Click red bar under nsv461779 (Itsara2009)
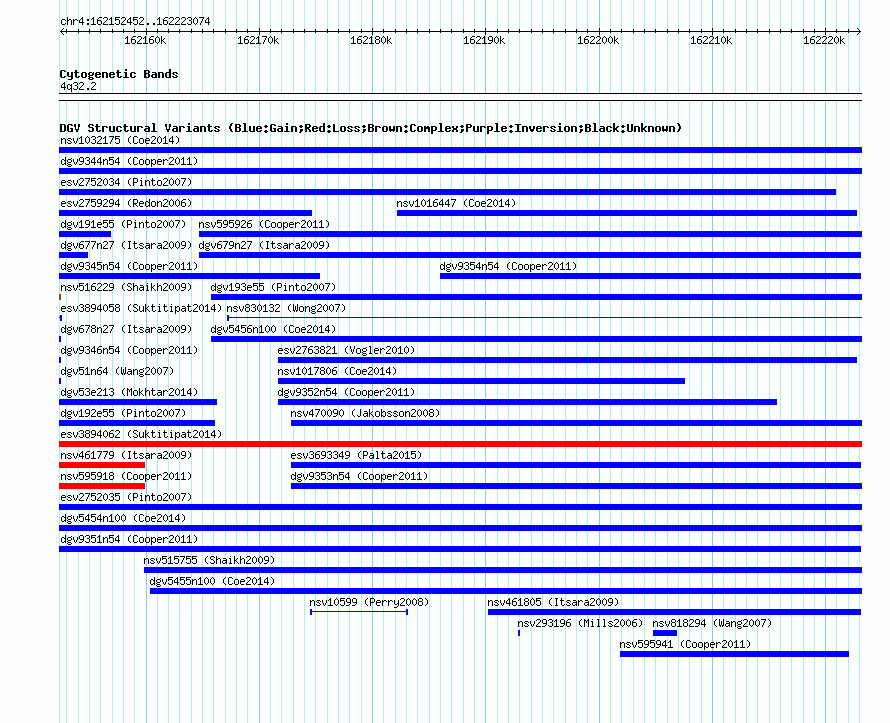The width and height of the screenshot is (890, 723). click(102, 465)
